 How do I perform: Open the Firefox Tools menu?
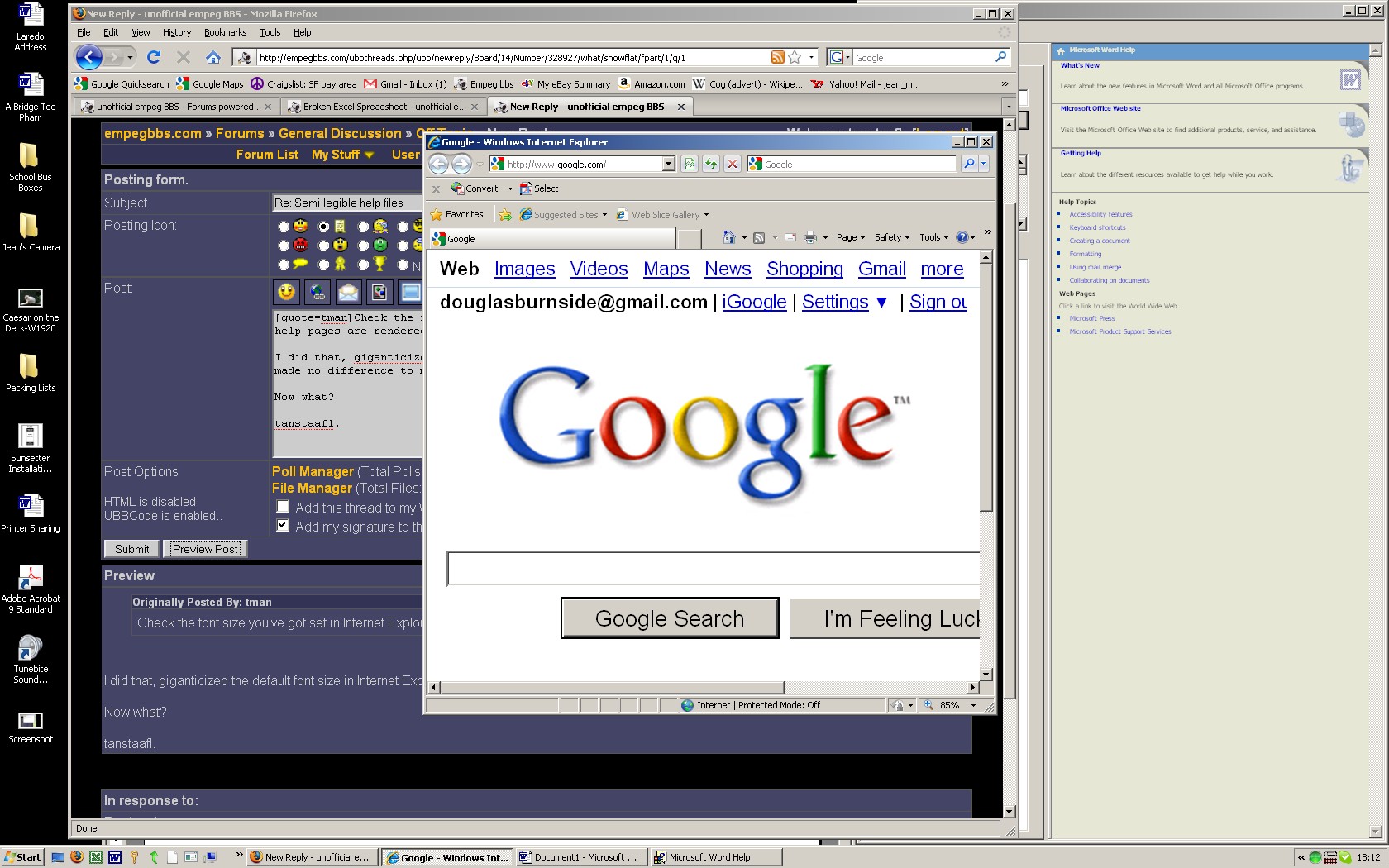(x=270, y=32)
